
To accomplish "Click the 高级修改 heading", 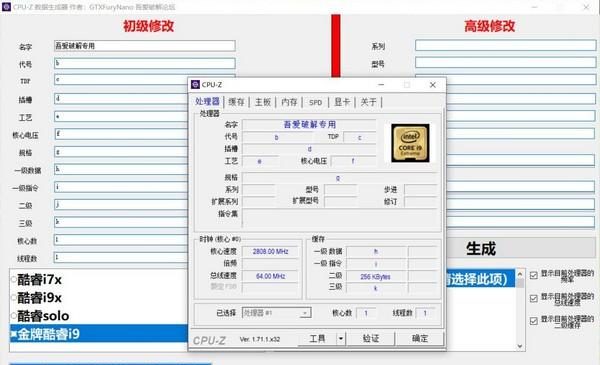I will 489,26.
